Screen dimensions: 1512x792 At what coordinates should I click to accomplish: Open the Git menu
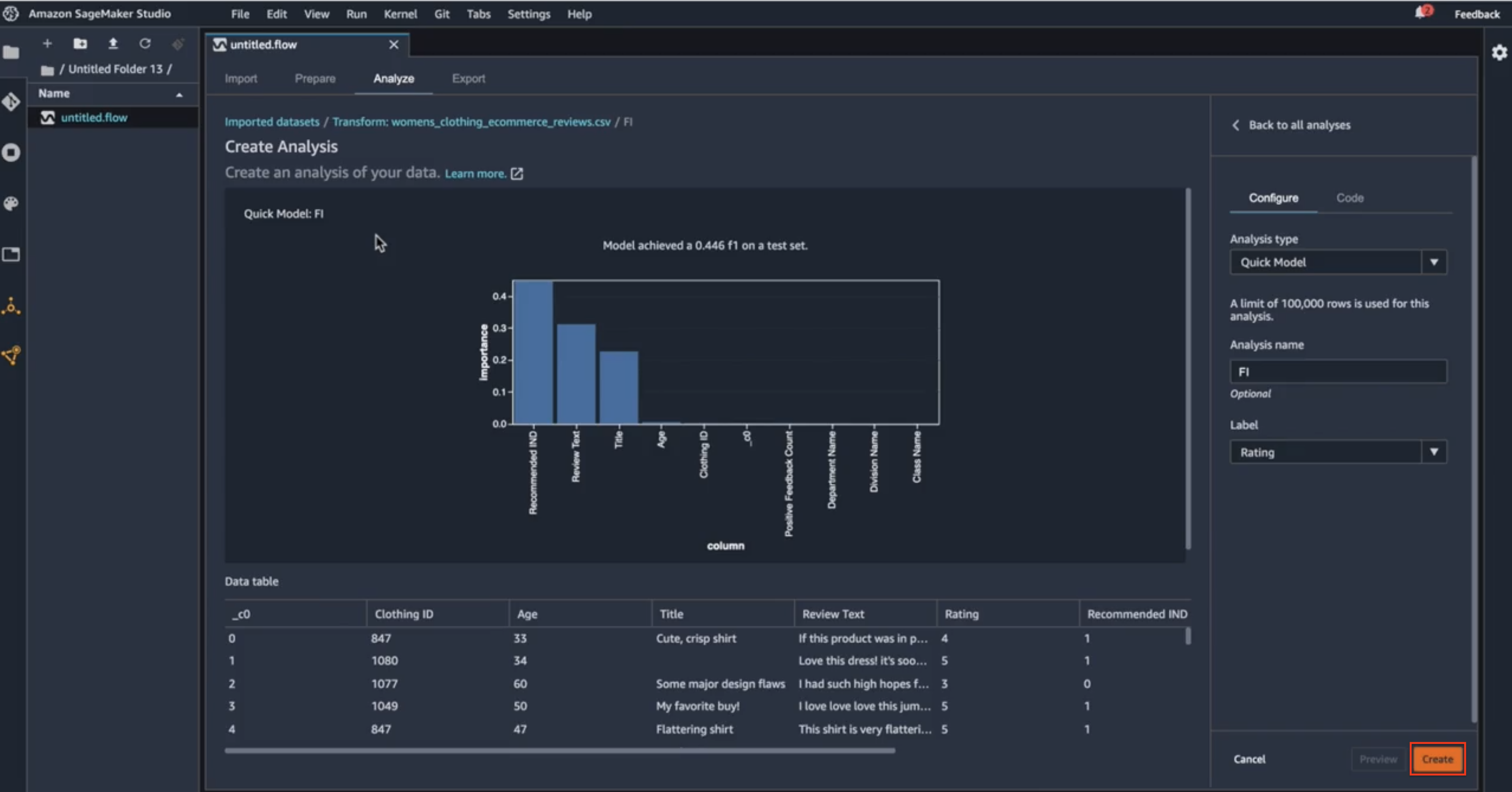coord(442,14)
